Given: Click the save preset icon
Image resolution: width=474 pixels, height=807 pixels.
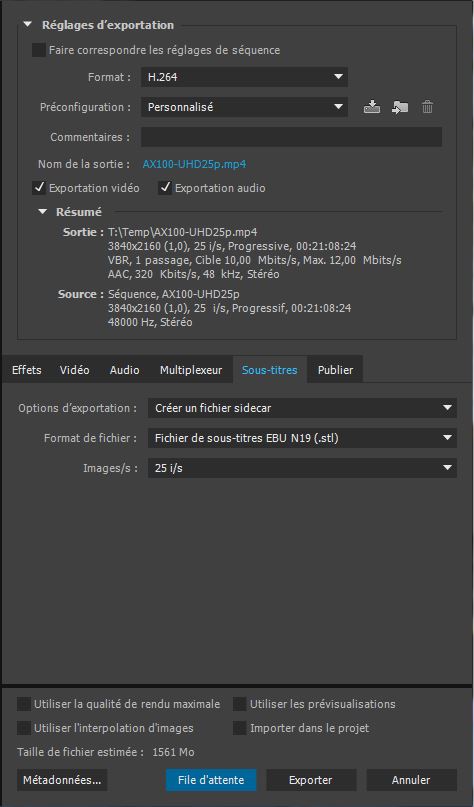Looking at the screenshot, I should tap(372, 107).
